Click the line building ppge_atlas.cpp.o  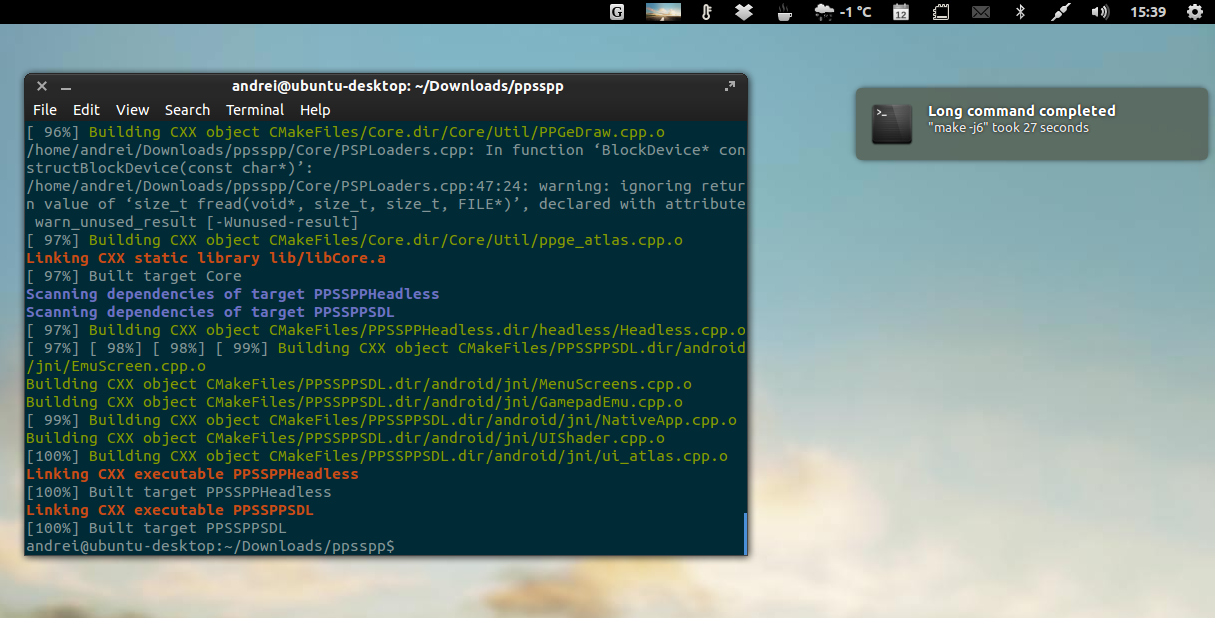coord(354,240)
